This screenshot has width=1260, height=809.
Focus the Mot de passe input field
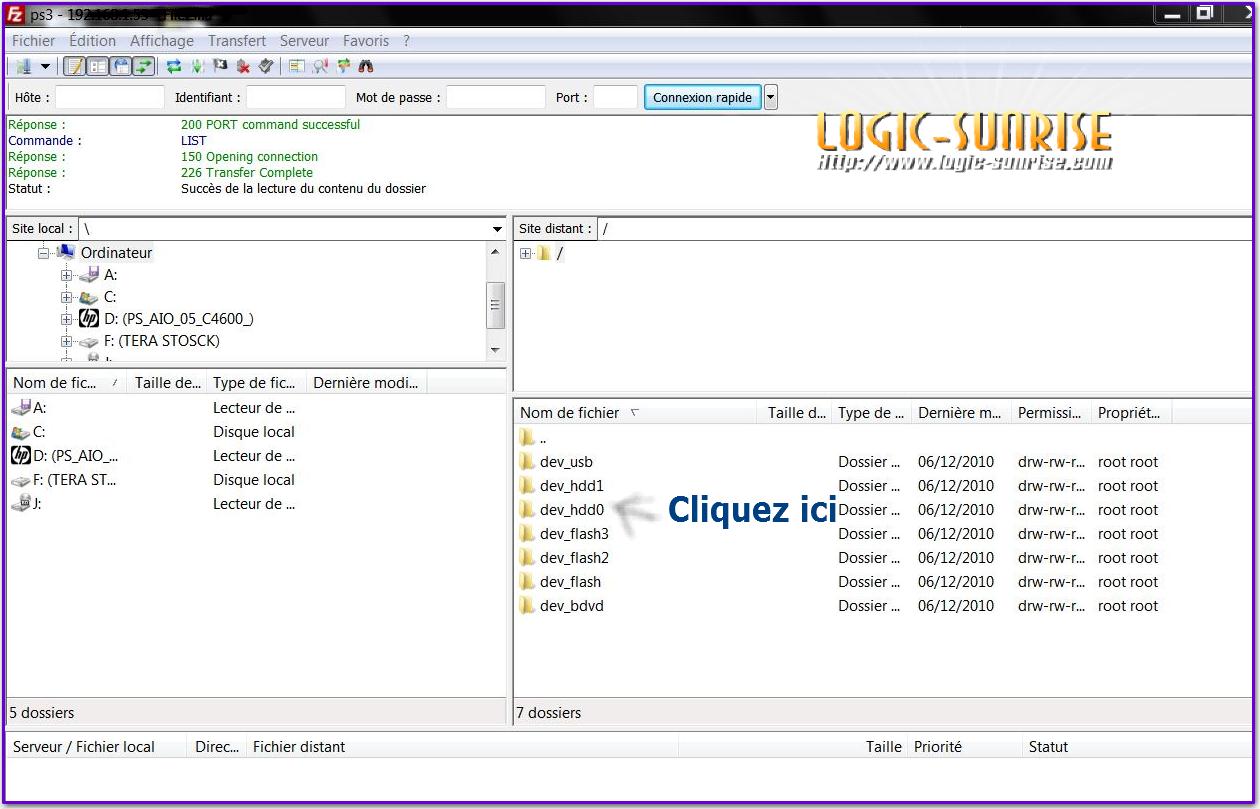[x=496, y=97]
